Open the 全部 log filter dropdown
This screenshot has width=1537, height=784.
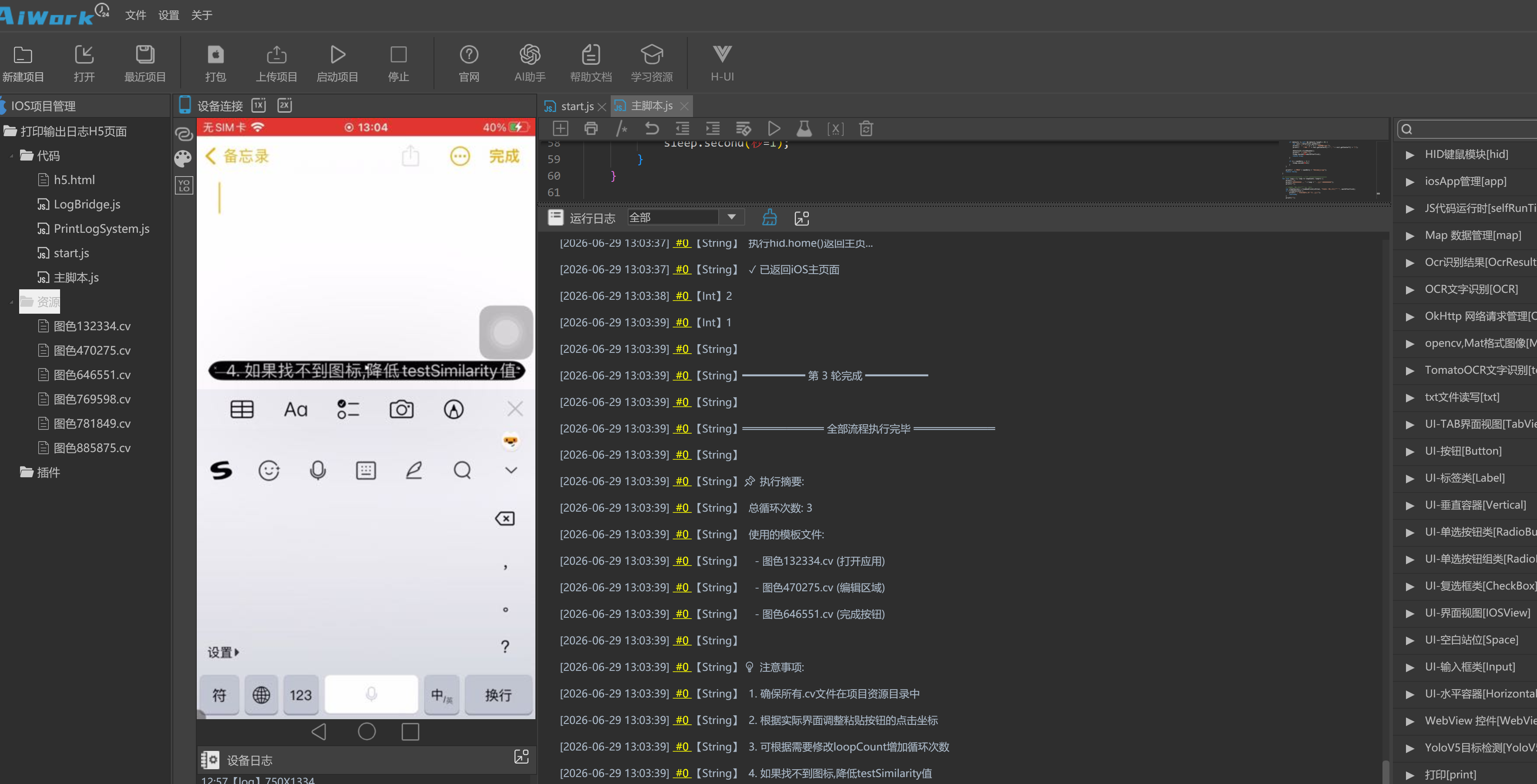coord(686,218)
